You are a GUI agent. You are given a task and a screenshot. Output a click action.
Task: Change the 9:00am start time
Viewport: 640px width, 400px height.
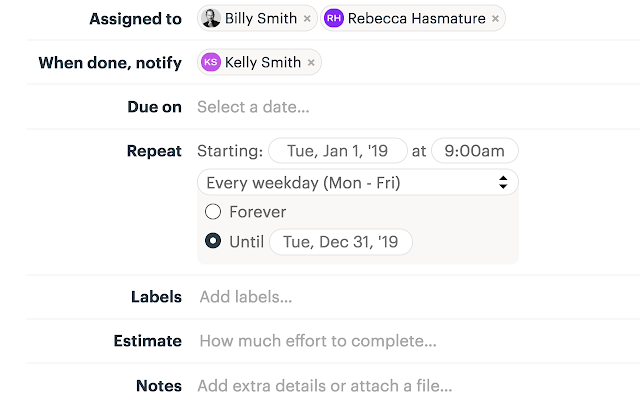pos(475,151)
